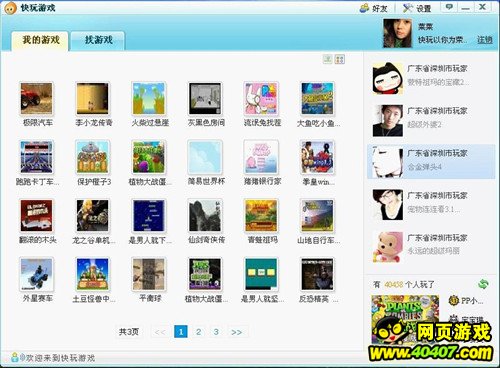Screen dimensions: 500x368
Task: Switch to the 我的游戏 tab
Action: point(40,41)
